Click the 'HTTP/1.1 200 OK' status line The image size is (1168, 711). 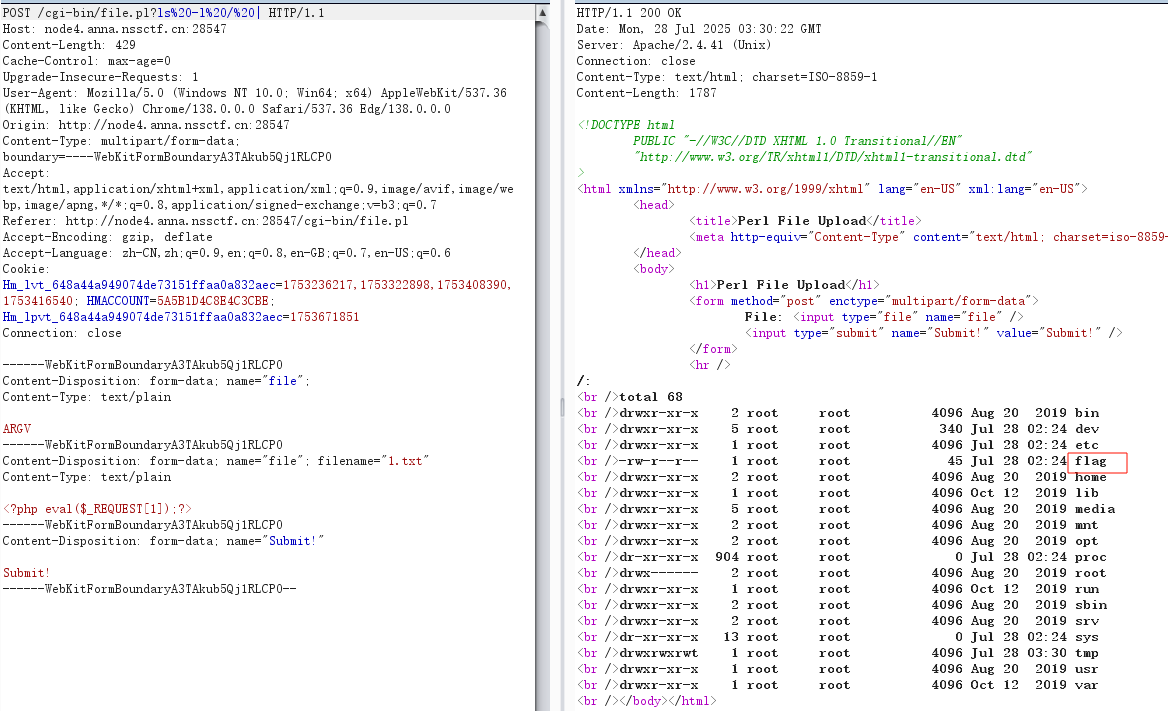coord(629,13)
